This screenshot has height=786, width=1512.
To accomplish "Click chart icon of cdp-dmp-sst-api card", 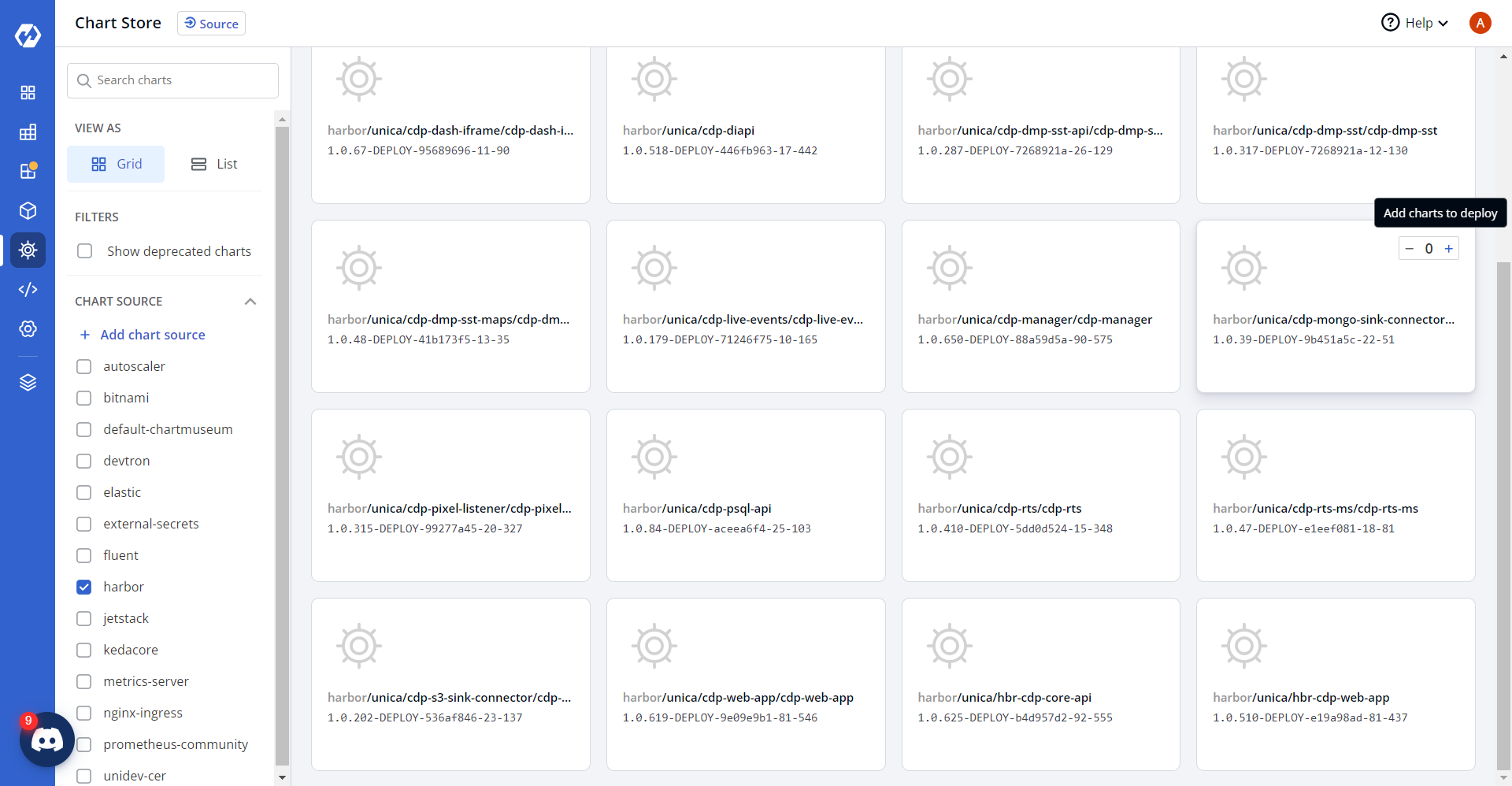I will 950,79.
